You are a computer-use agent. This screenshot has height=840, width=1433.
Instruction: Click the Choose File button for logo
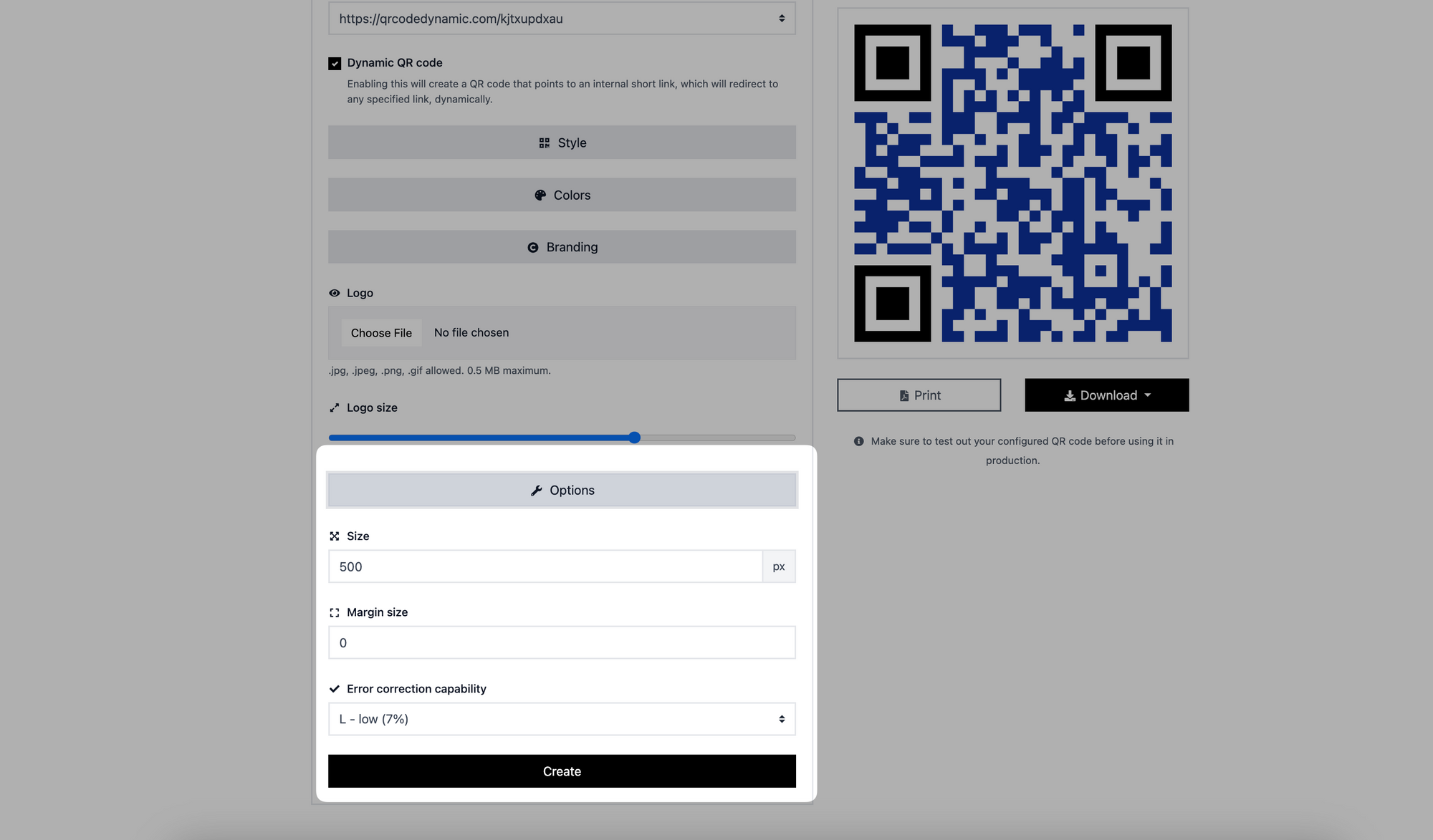point(381,333)
